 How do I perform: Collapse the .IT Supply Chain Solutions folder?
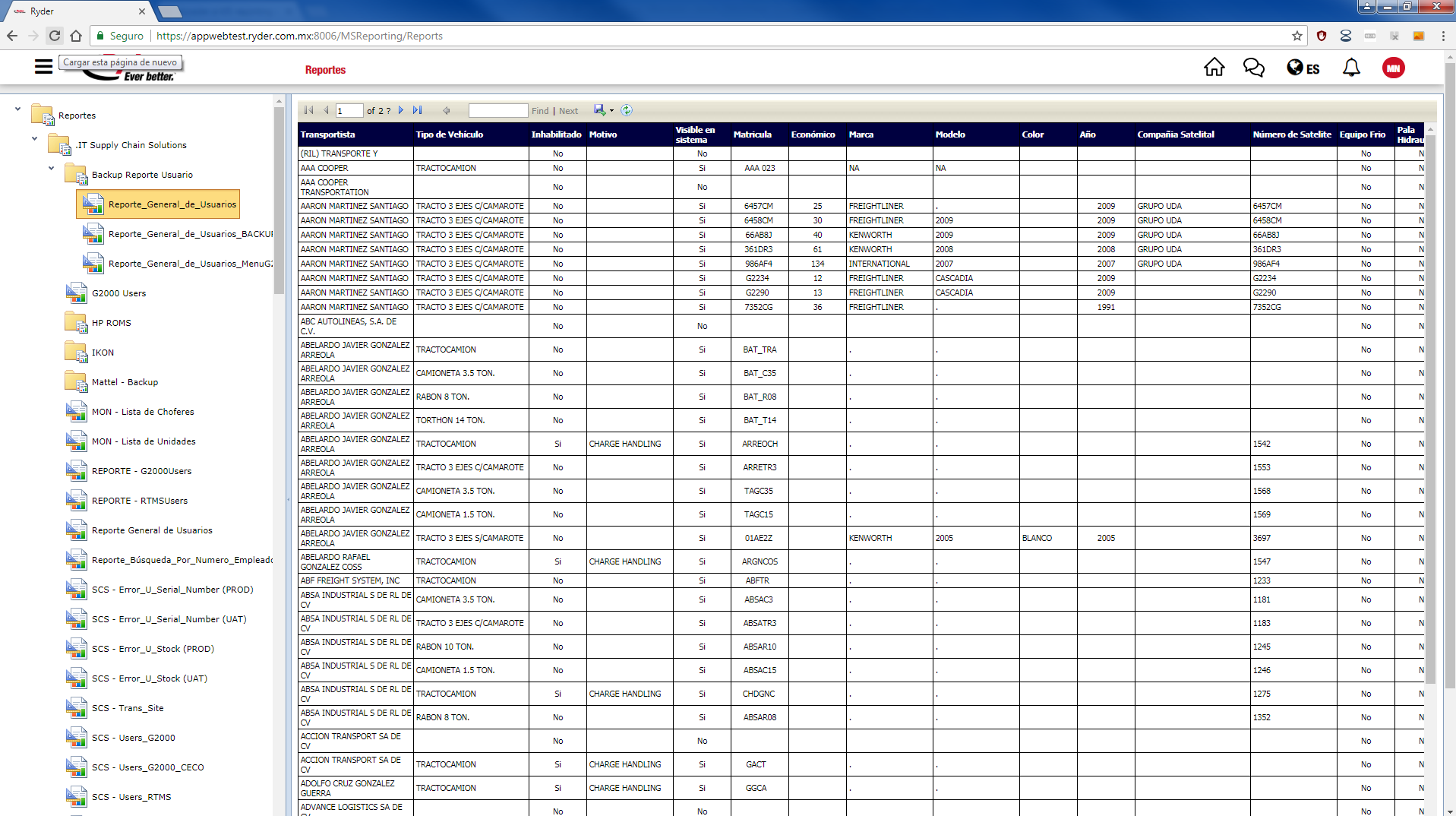pyautogui.click(x=34, y=139)
